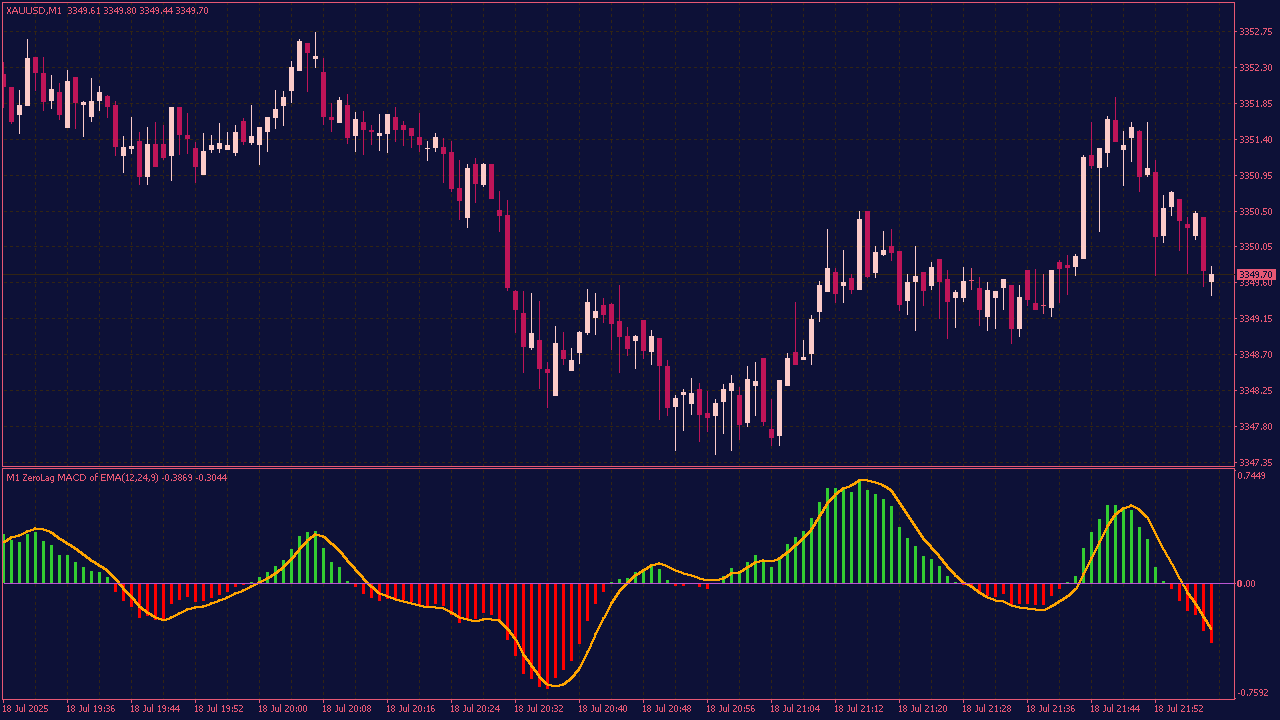Viewport: 1280px width, 720px height.
Task: Click the 18 Jul 21:12 time marker
Action: pos(859,709)
